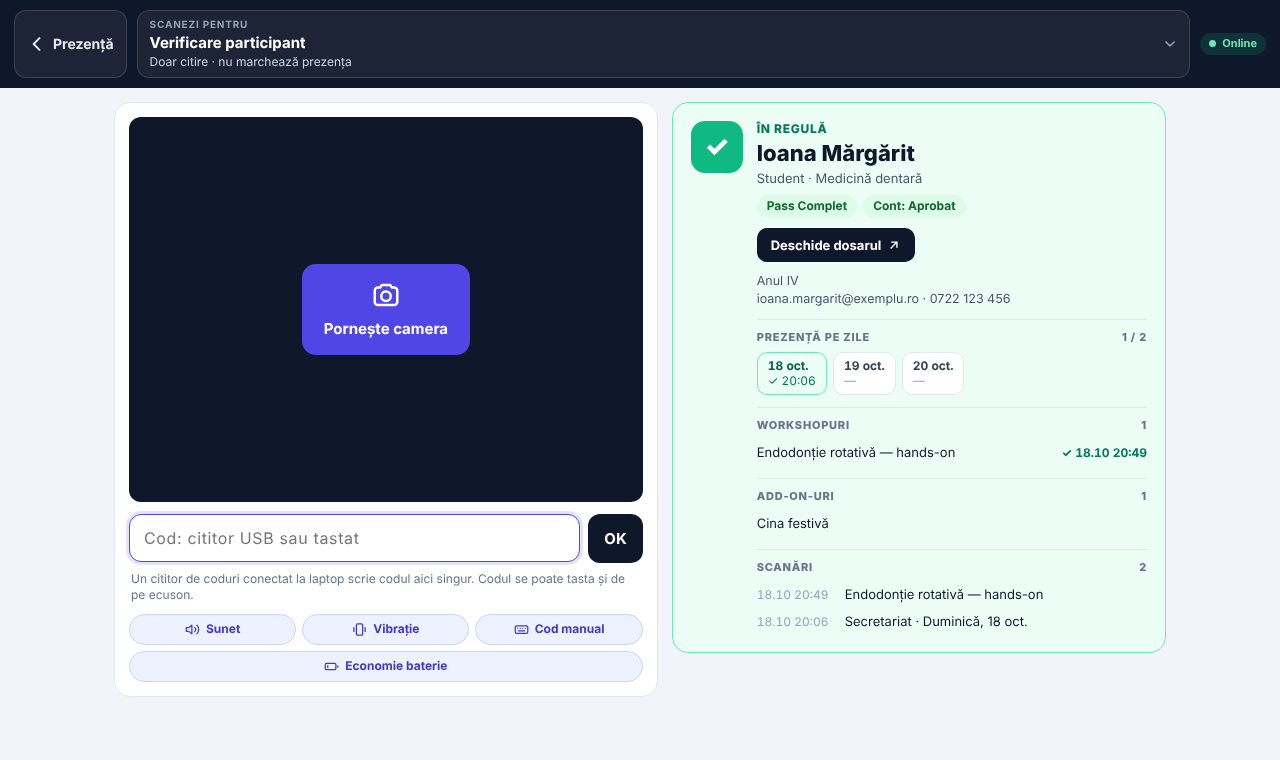Click the Cina festivă add-on entry
1280x760 pixels.
[x=793, y=523]
